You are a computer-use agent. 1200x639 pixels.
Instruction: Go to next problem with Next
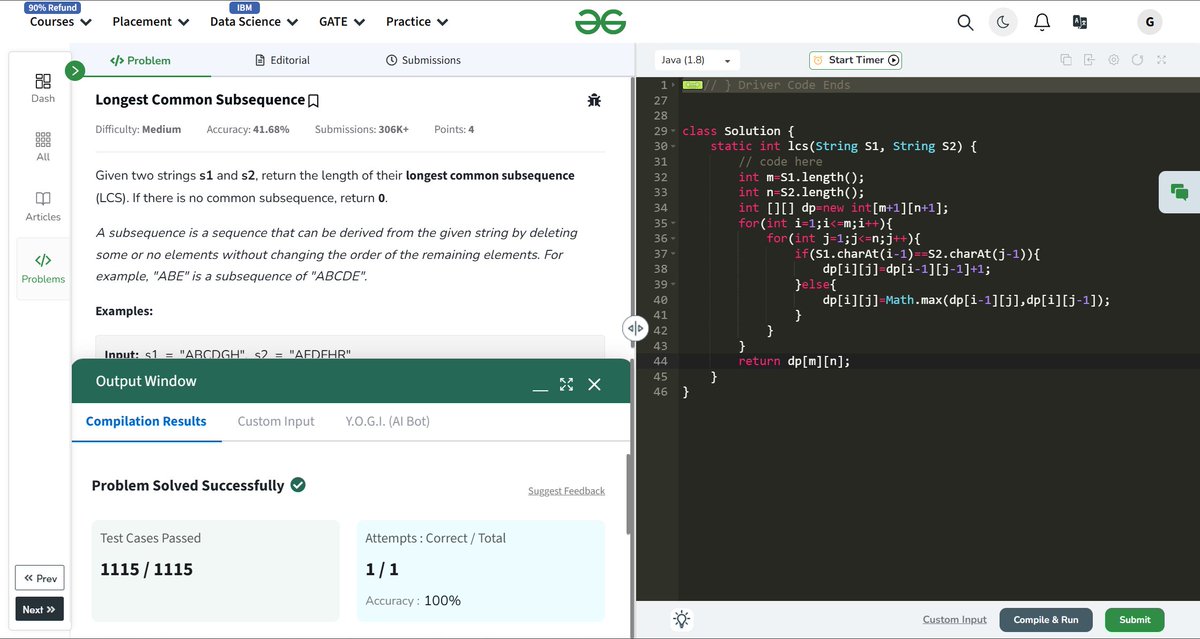point(40,609)
